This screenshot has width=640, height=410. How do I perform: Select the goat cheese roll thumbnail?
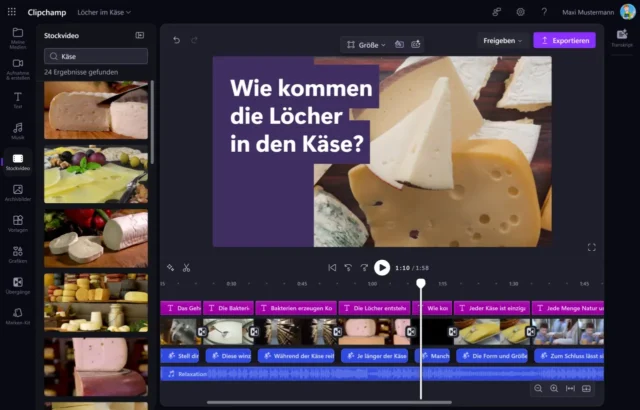(x=96, y=238)
